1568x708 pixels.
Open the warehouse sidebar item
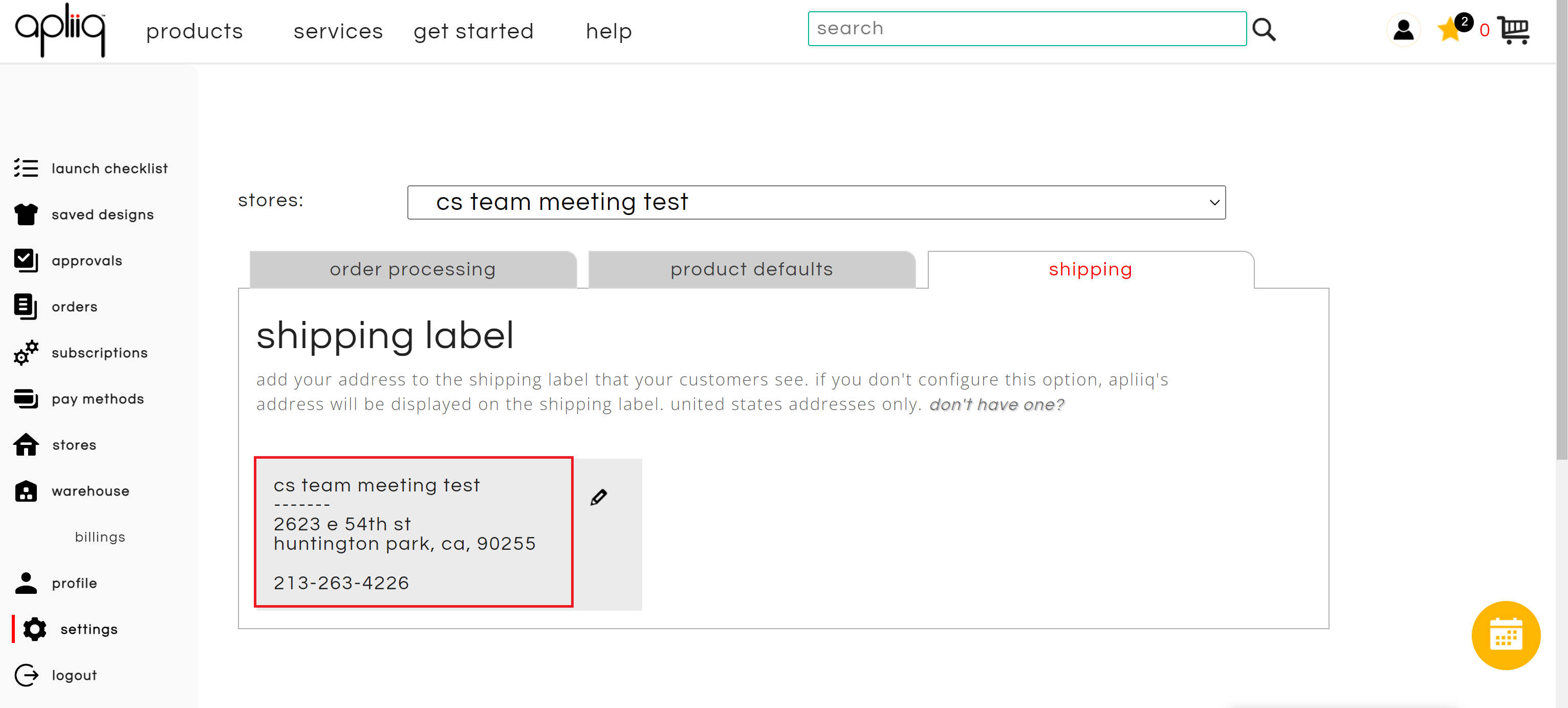click(90, 490)
